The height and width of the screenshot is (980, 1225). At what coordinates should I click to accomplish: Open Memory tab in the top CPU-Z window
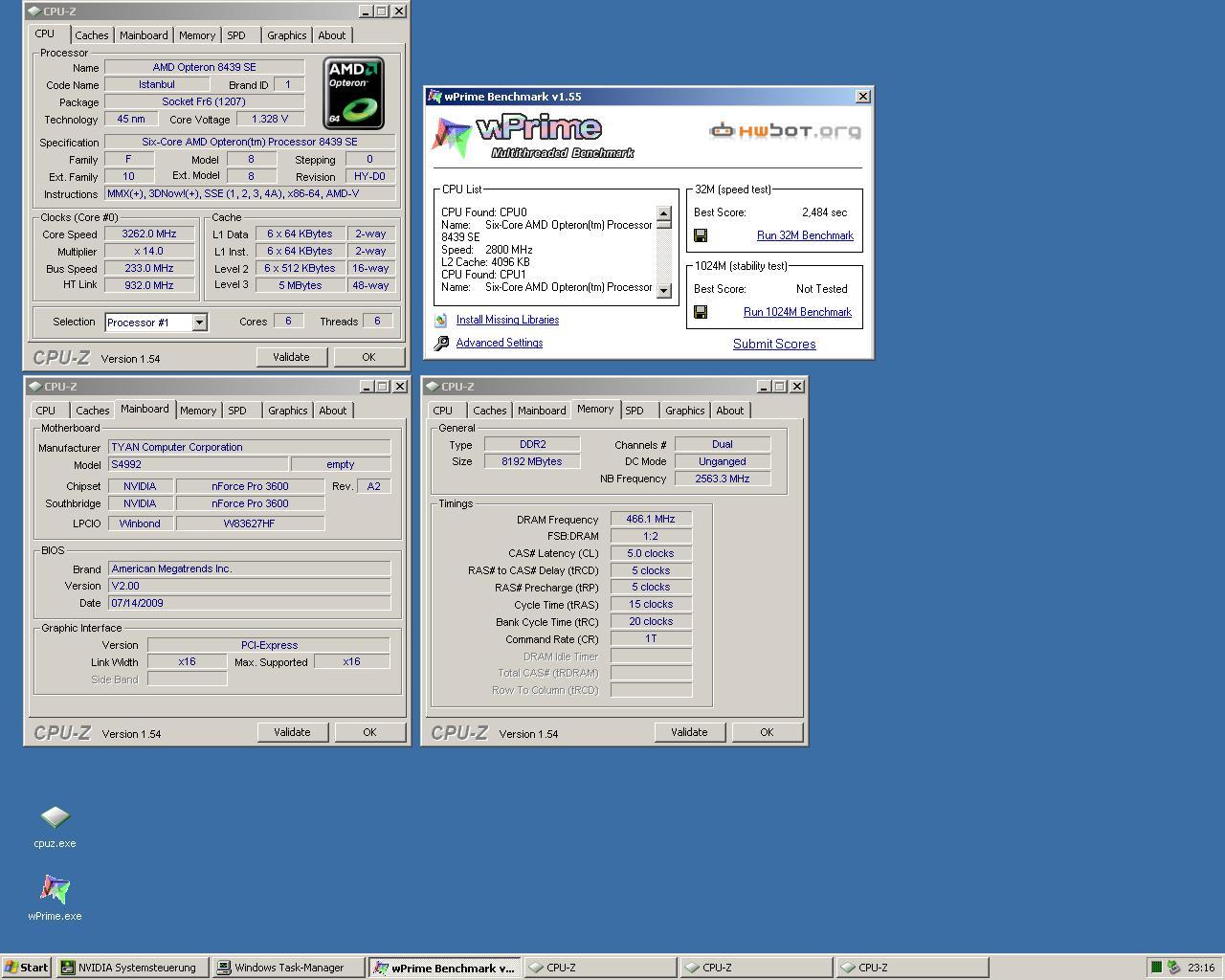pos(197,35)
